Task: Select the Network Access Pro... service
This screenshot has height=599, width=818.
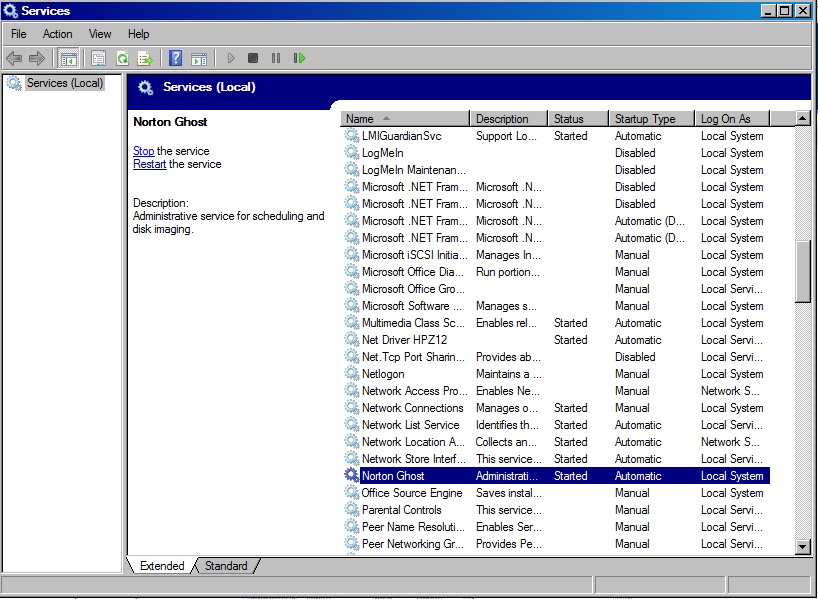Action: tap(557, 391)
